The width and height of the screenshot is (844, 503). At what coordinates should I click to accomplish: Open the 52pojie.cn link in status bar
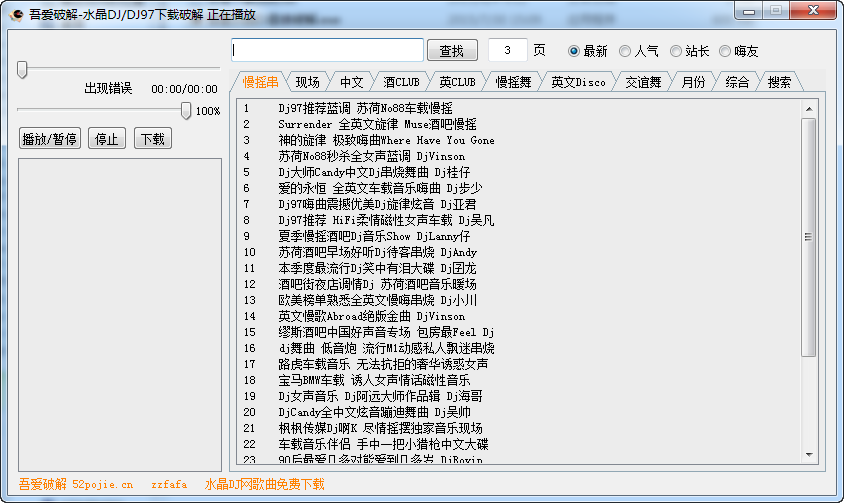point(102,484)
